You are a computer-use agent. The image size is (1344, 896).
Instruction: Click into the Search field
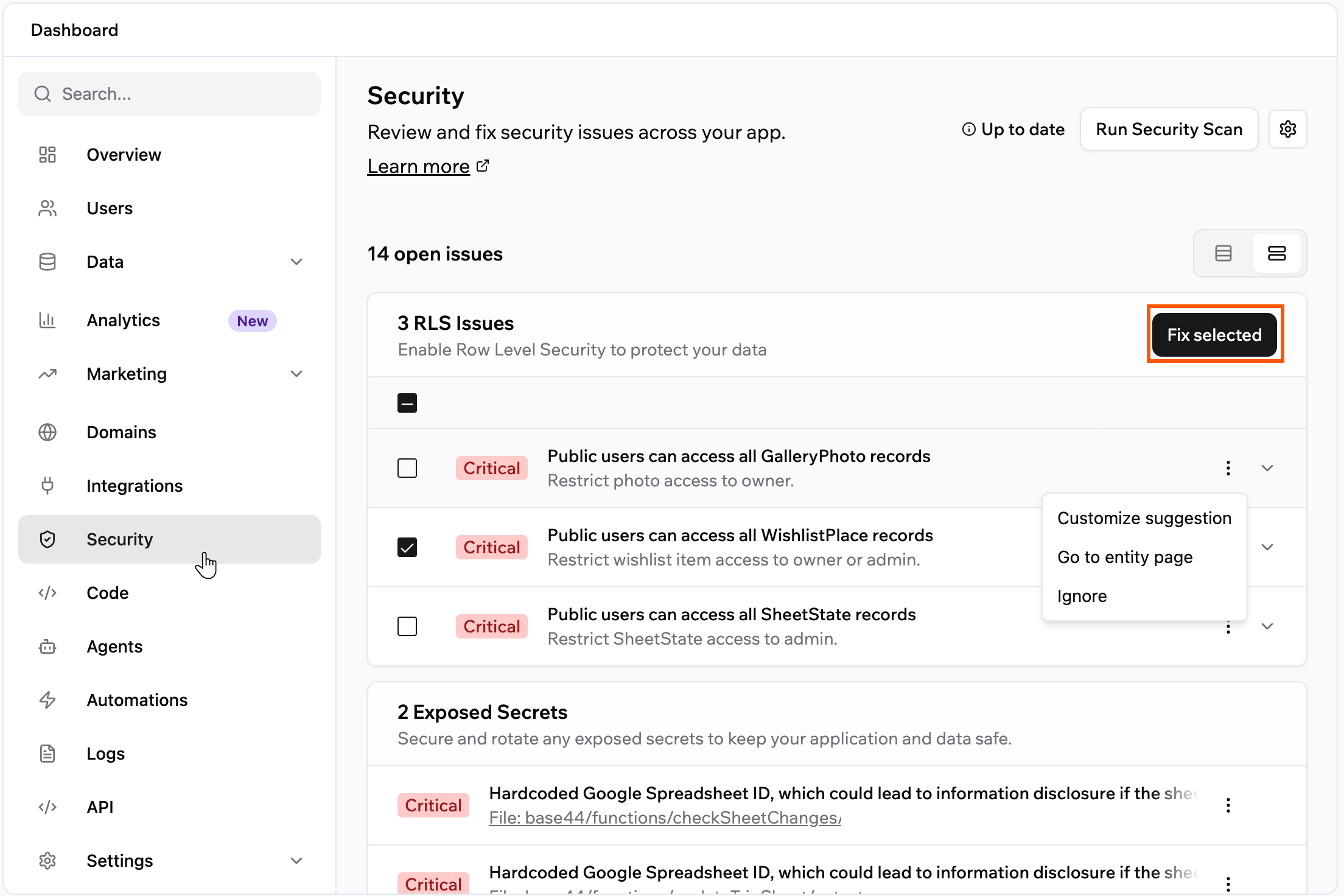point(169,94)
